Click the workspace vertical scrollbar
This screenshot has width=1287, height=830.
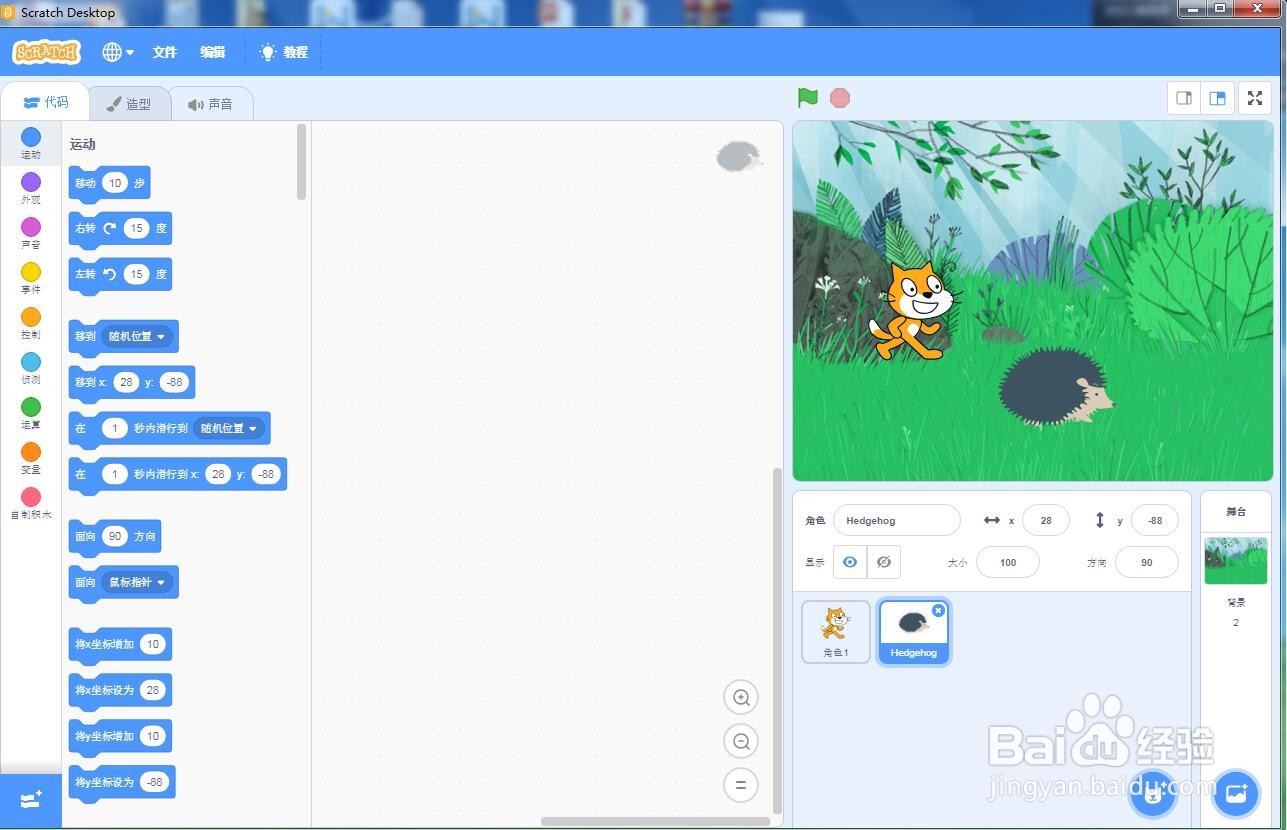pyautogui.click(x=778, y=640)
